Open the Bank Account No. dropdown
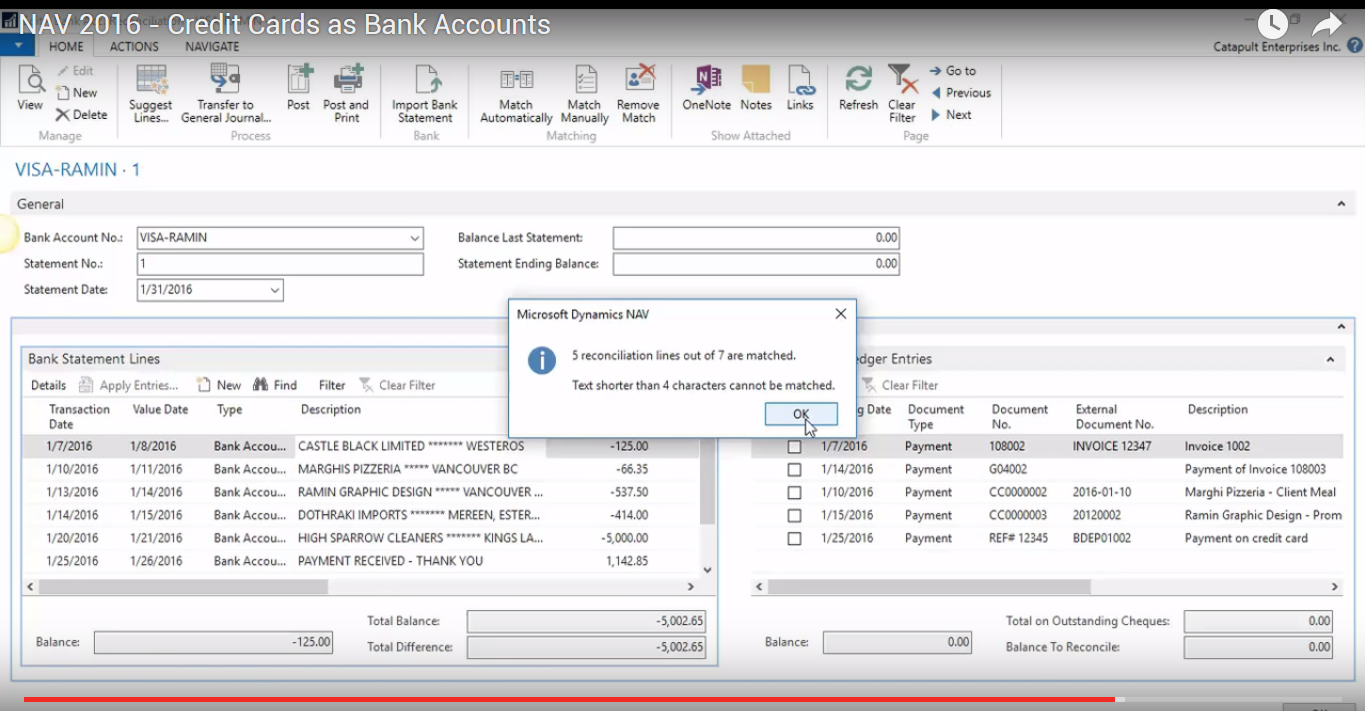The width and height of the screenshot is (1365, 711). coord(415,238)
